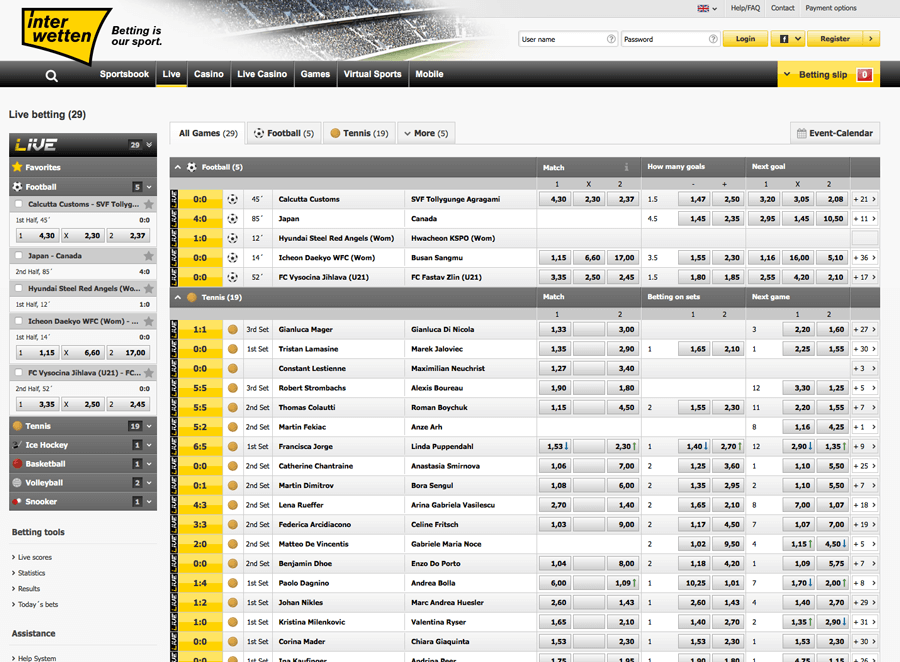Image resolution: width=900 pixels, height=662 pixels.
Task: Open the Help/FAQ link
Action: coord(745,8)
